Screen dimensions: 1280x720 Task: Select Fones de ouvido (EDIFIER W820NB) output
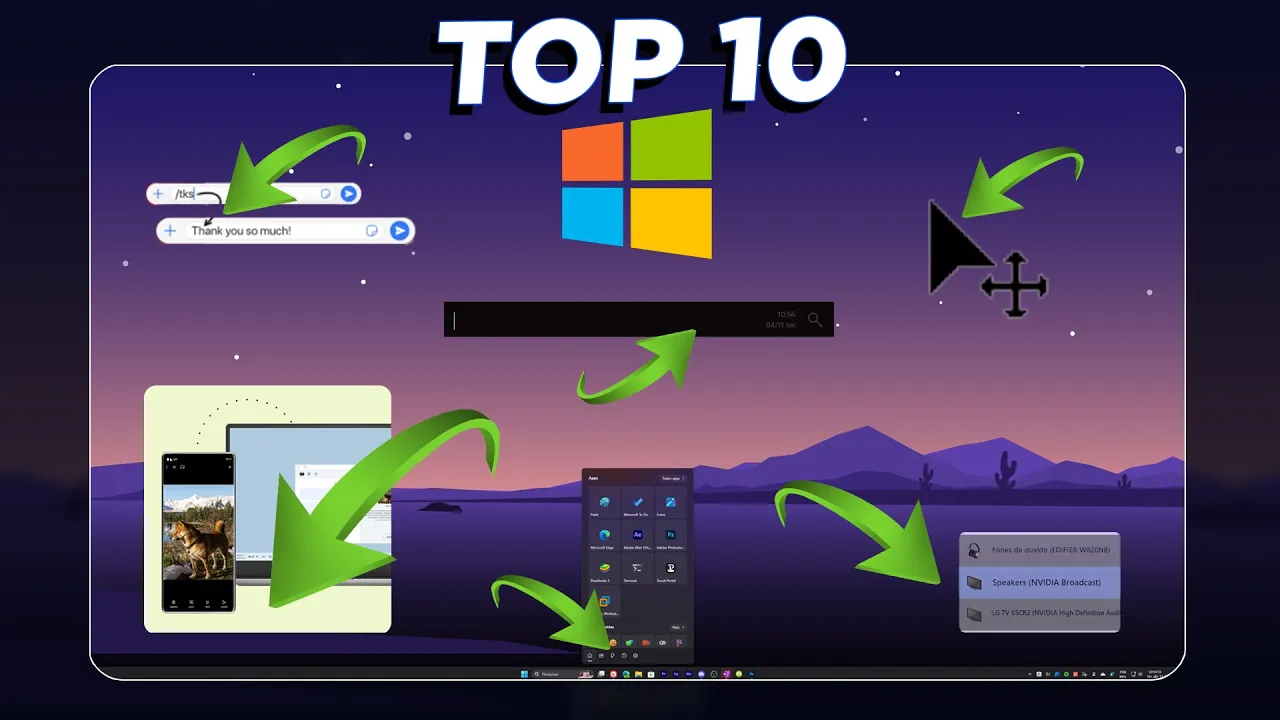1039,549
